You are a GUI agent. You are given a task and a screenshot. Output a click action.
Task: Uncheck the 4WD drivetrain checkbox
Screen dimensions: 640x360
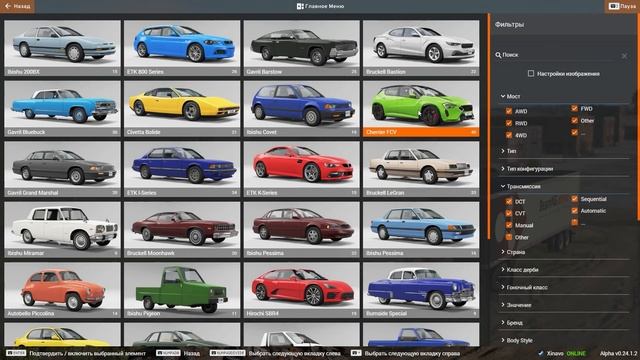(x=509, y=135)
